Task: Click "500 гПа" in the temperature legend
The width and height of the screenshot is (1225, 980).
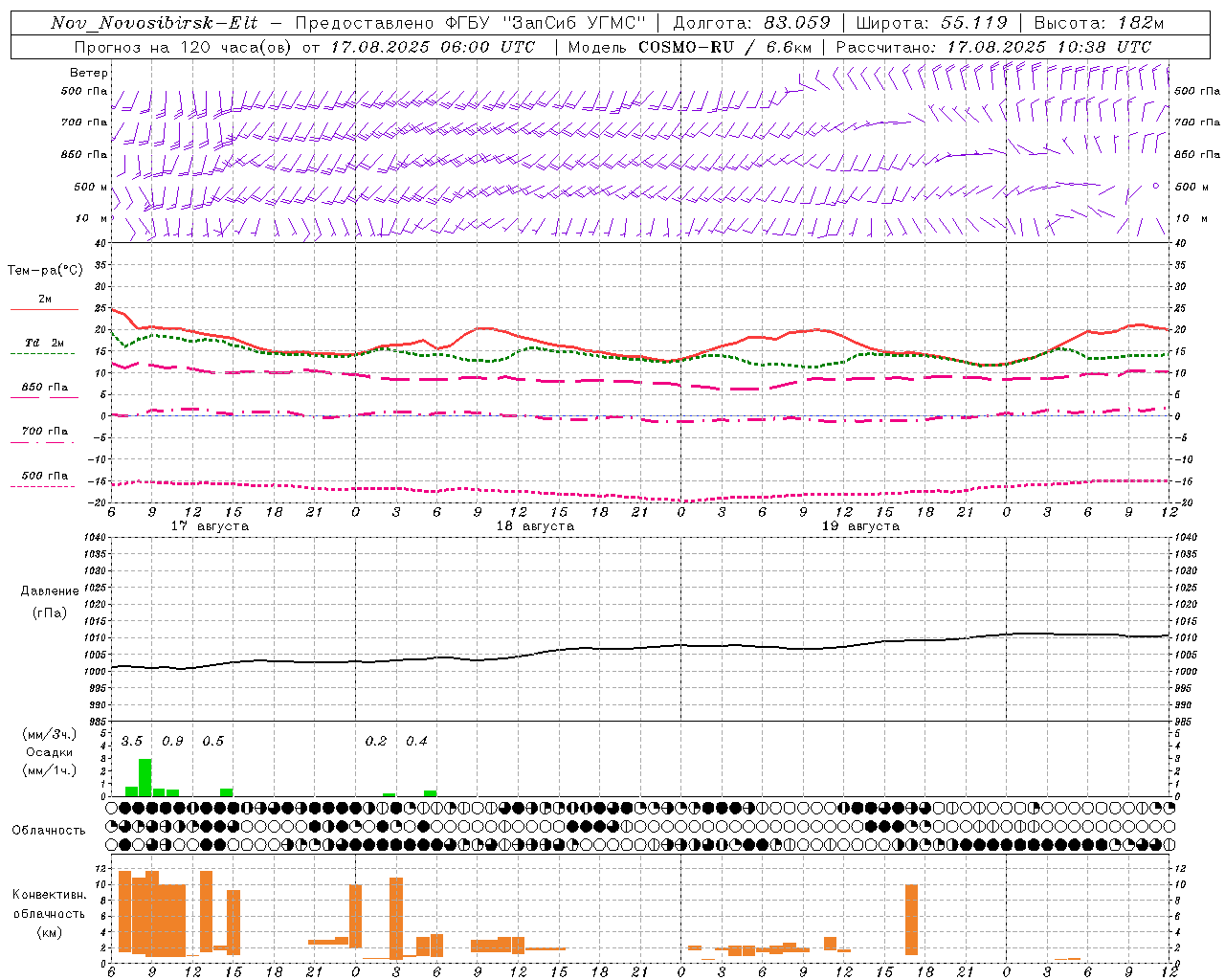Action: tap(45, 476)
